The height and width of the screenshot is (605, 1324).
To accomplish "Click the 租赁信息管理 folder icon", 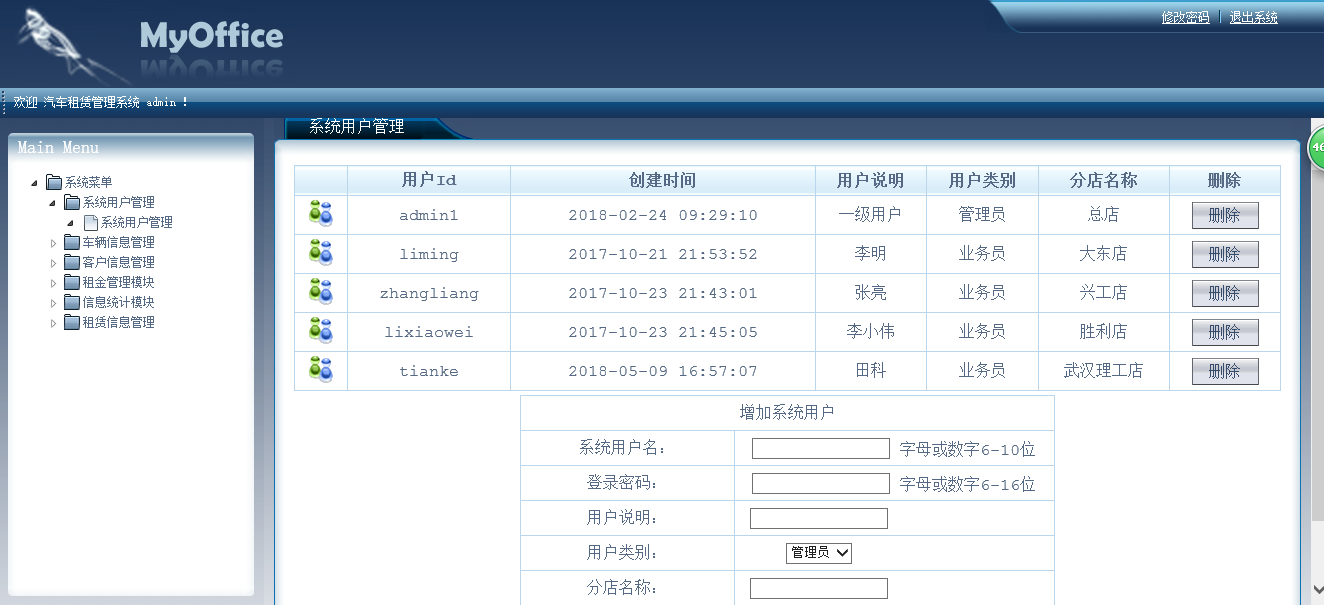I will point(72,322).
